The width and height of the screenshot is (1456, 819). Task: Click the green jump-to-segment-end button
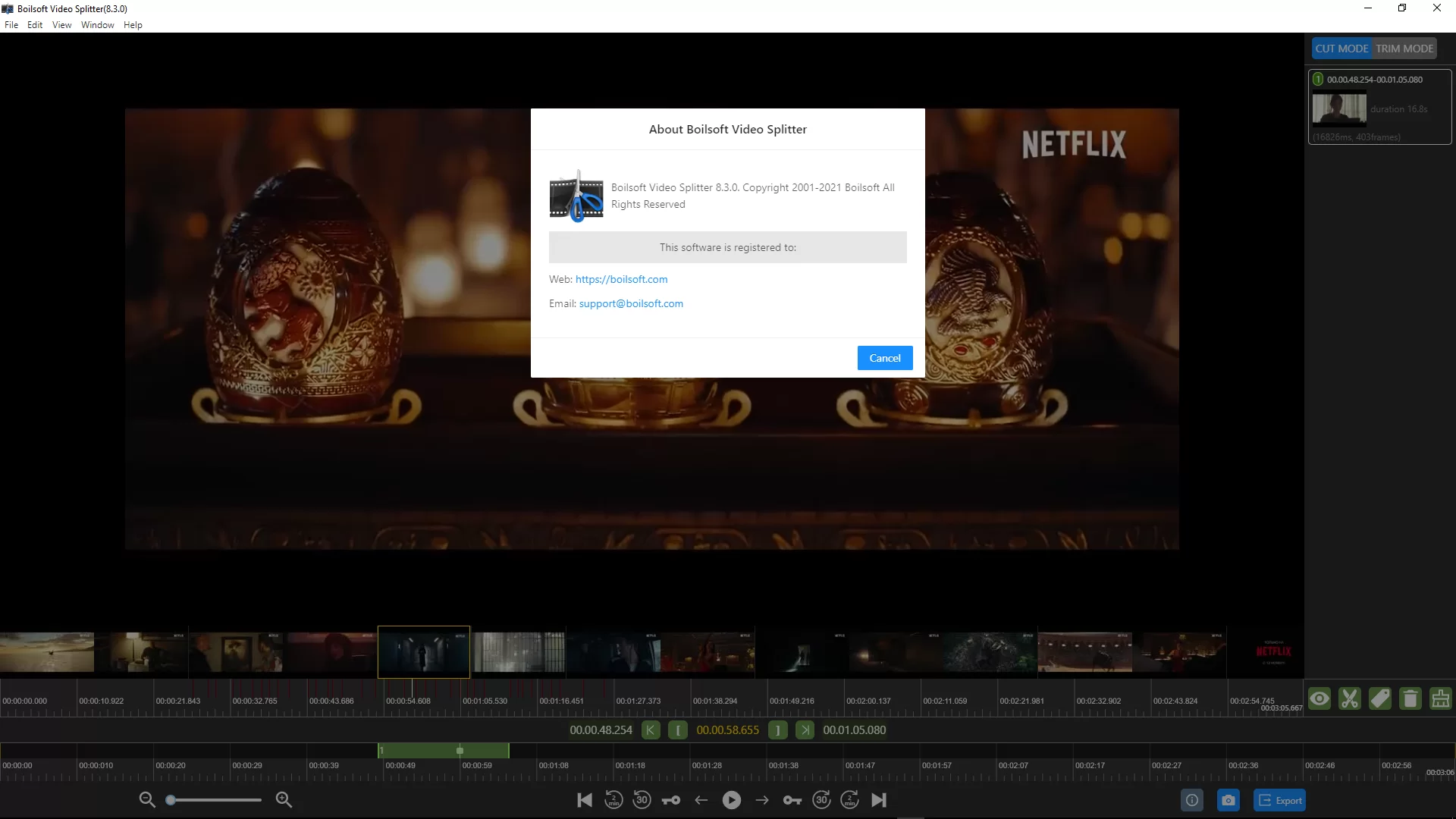coord(805,730)
